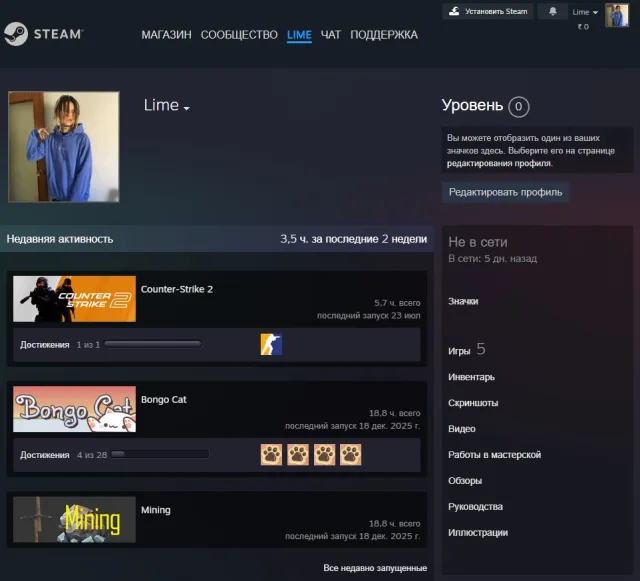
Task: Click Достижения label in Bongo Cat row
Action: coord(44,455)
